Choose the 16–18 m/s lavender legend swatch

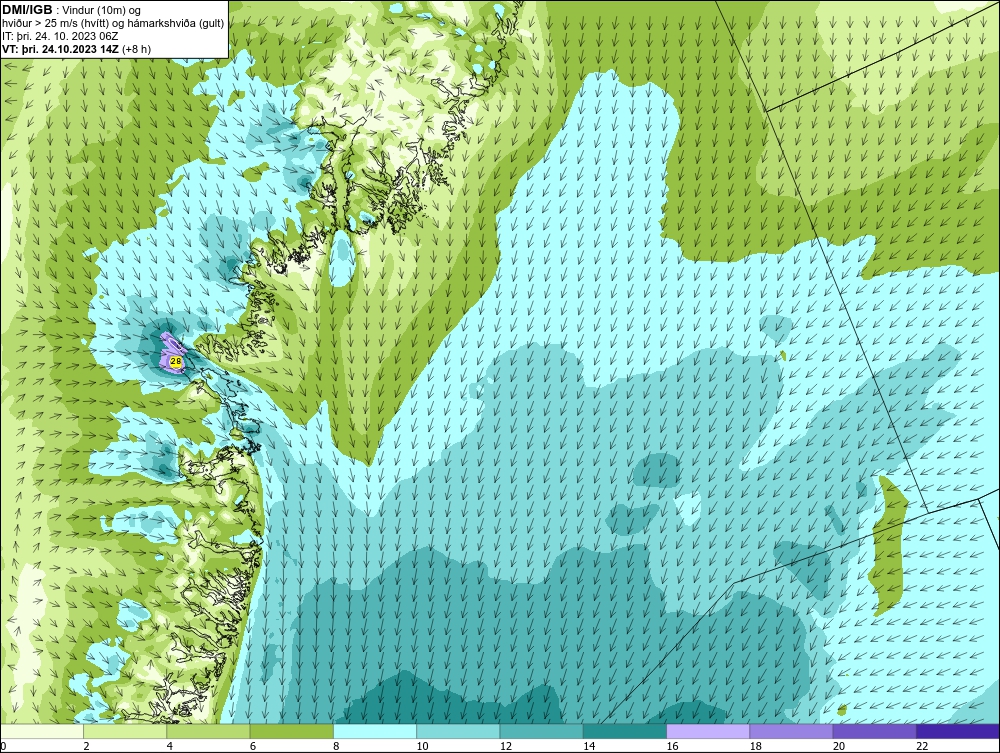tap(708, 731)
